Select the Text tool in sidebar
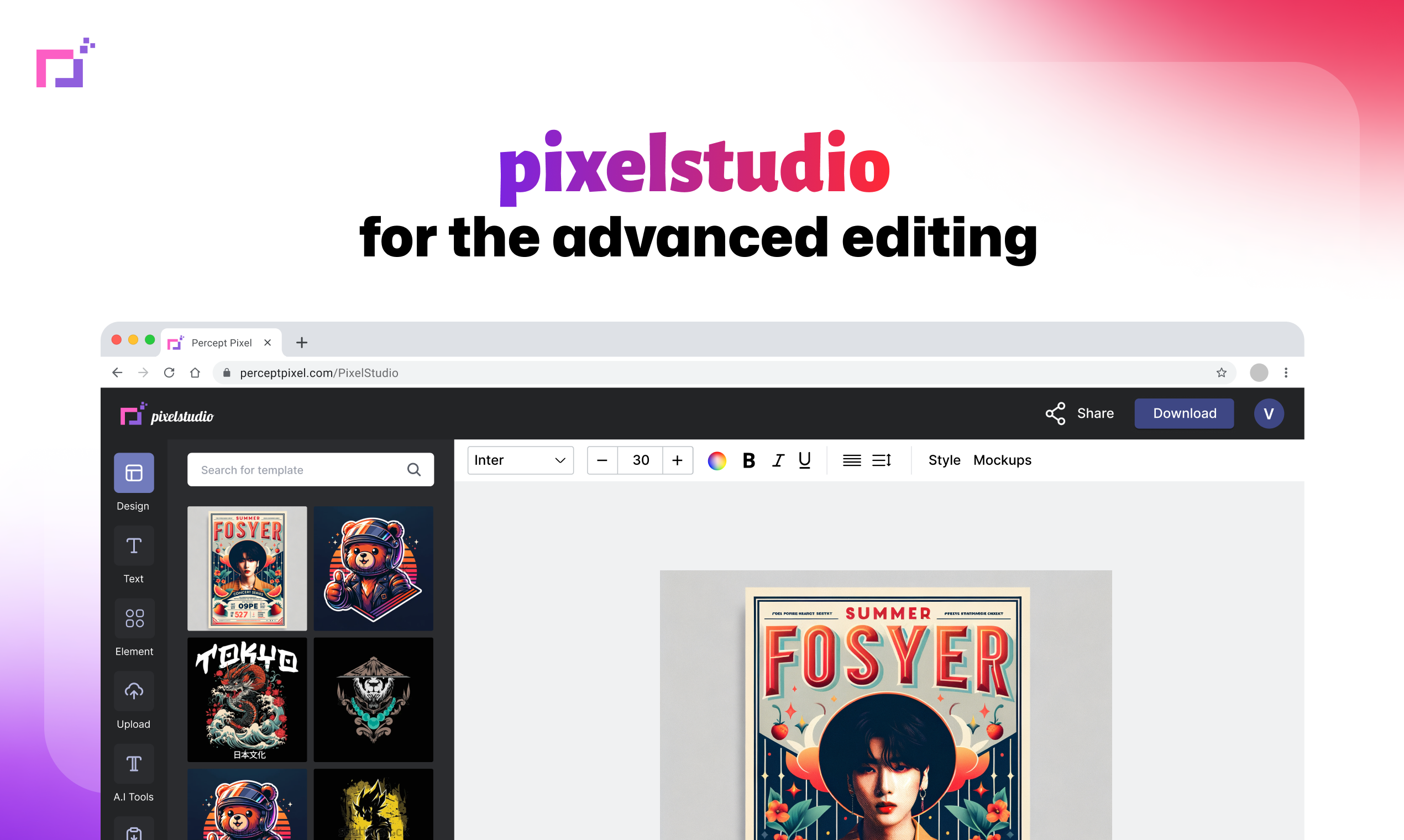Screen dimensions: 1404x840 pos(134,545)
